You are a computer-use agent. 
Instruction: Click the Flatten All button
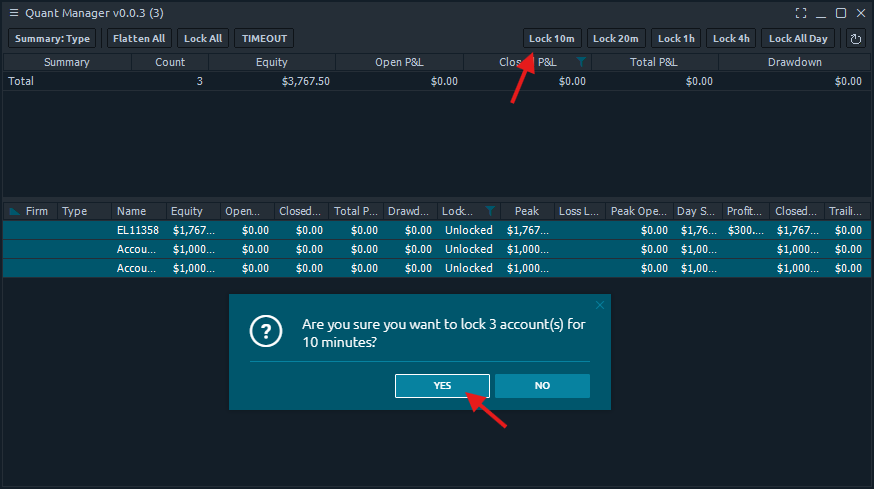tap(140, 39)
